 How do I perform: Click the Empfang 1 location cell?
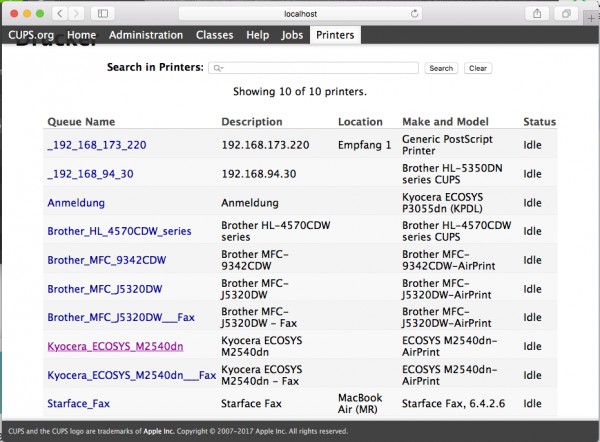[x=364, y=145]
